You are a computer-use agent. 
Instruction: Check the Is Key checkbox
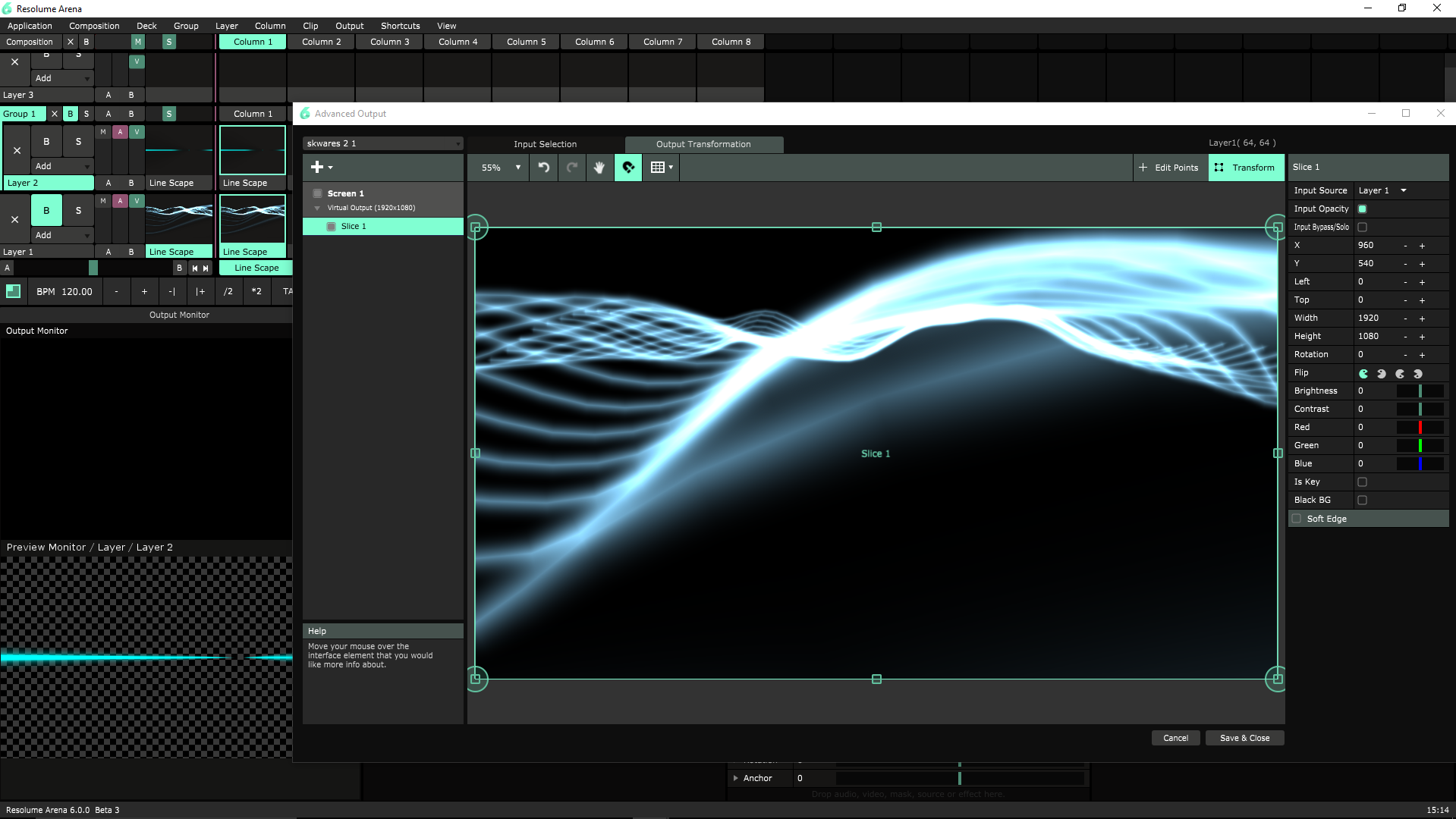click(1362, 482)
